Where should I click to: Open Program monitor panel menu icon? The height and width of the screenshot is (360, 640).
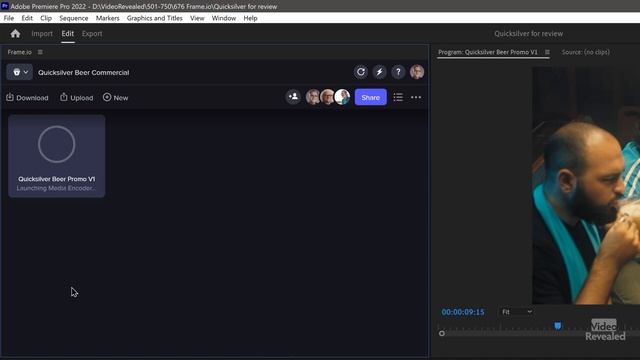tap(547, 52)
